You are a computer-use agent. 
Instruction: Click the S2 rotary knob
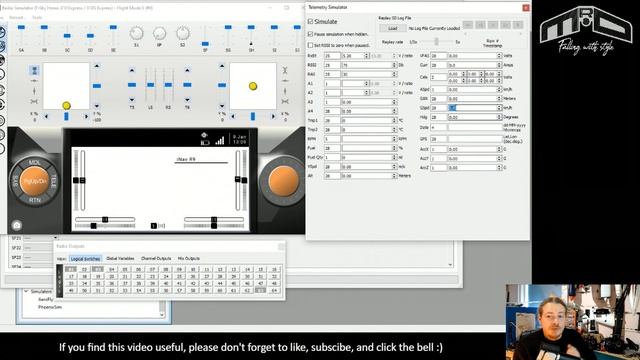pos(182,33)
